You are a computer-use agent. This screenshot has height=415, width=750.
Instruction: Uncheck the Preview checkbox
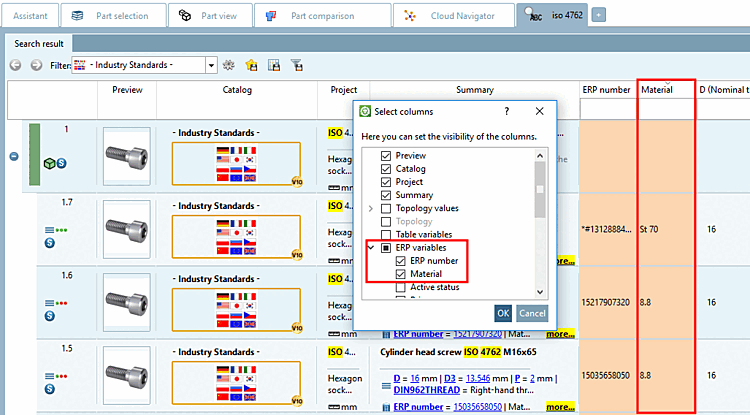coord(386,156)
